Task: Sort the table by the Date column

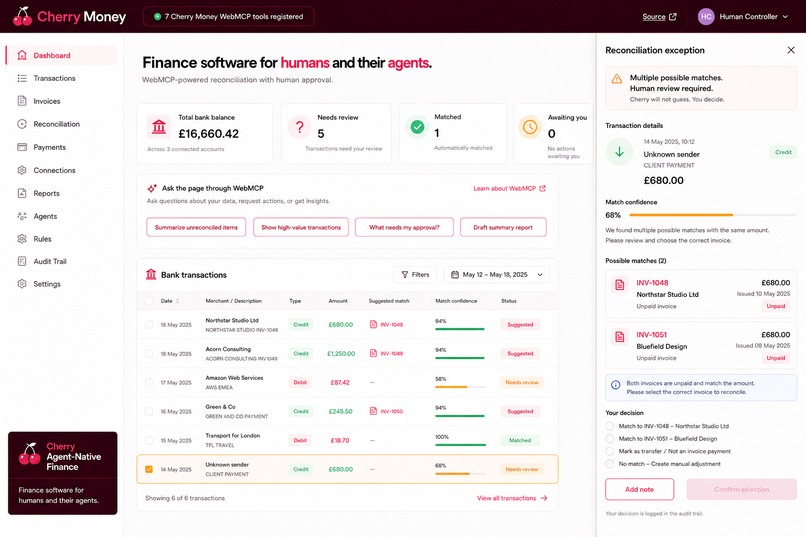Action: tap(170, 301)
